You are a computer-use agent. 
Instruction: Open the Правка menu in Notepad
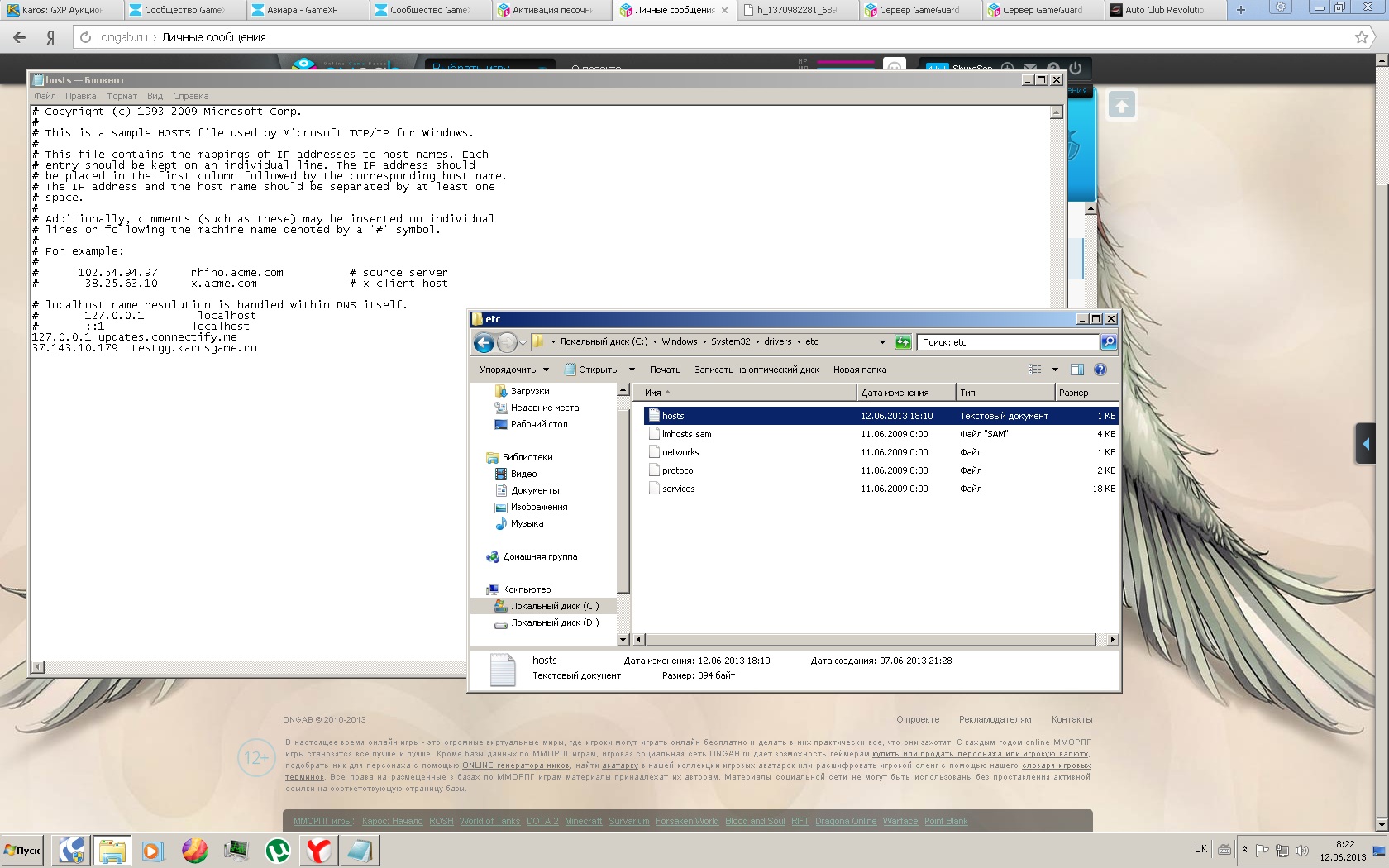pos(81,96)
